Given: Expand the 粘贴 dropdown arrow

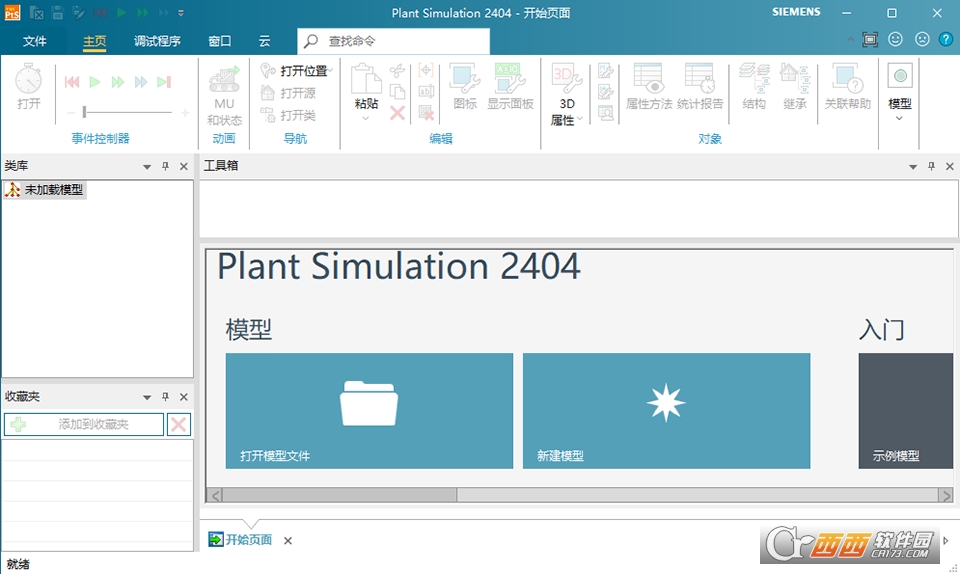Looking at the screenshot, I should [366, 118].
